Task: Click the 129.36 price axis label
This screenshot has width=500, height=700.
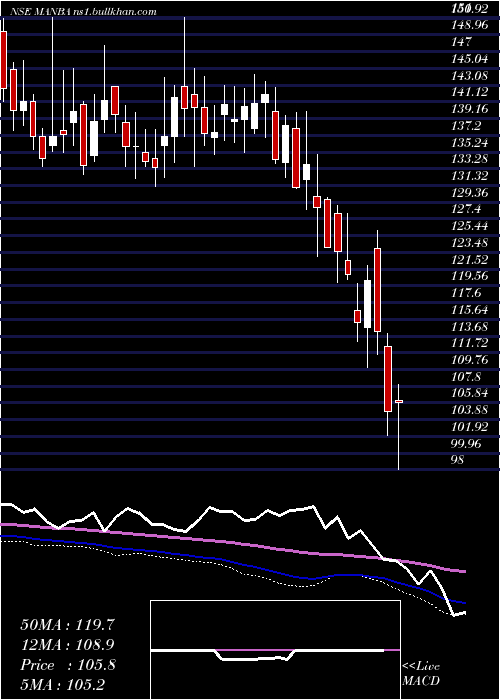Action: click(470, 192)
